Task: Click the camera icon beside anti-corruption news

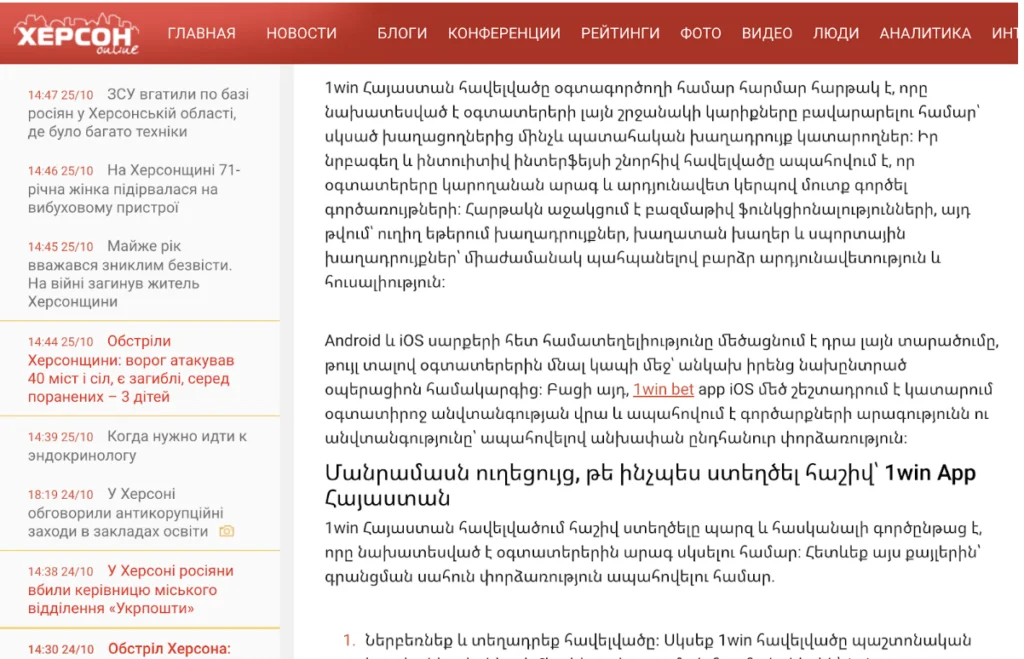Action: 227,532
